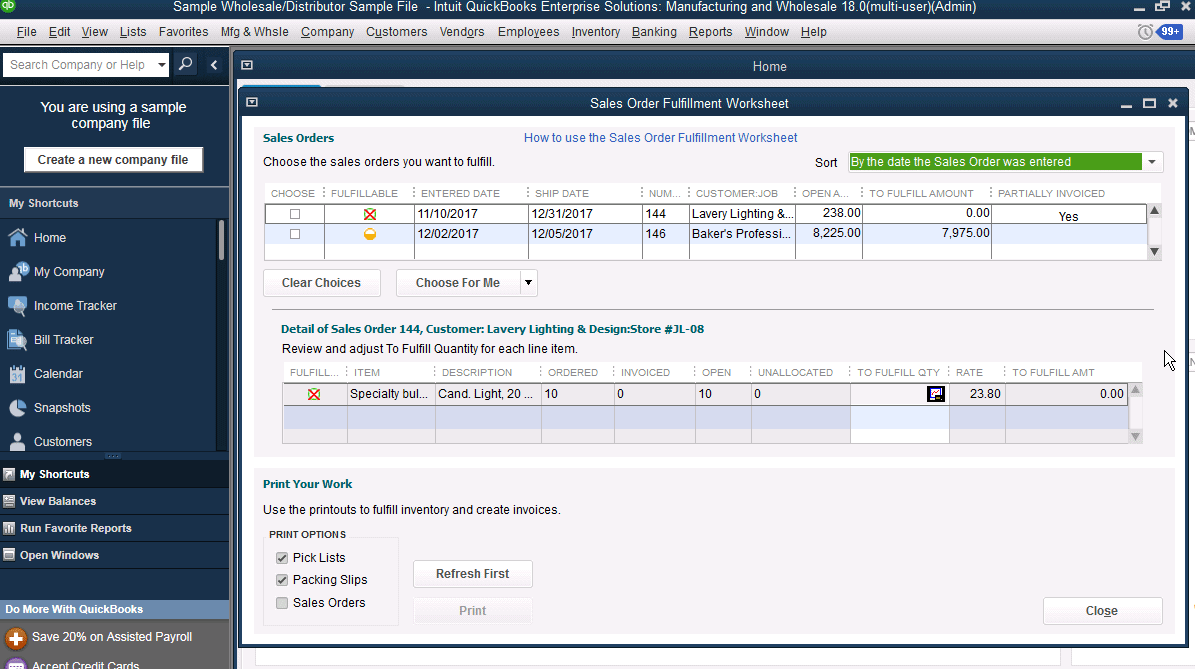Open the Banking menu

654,32
